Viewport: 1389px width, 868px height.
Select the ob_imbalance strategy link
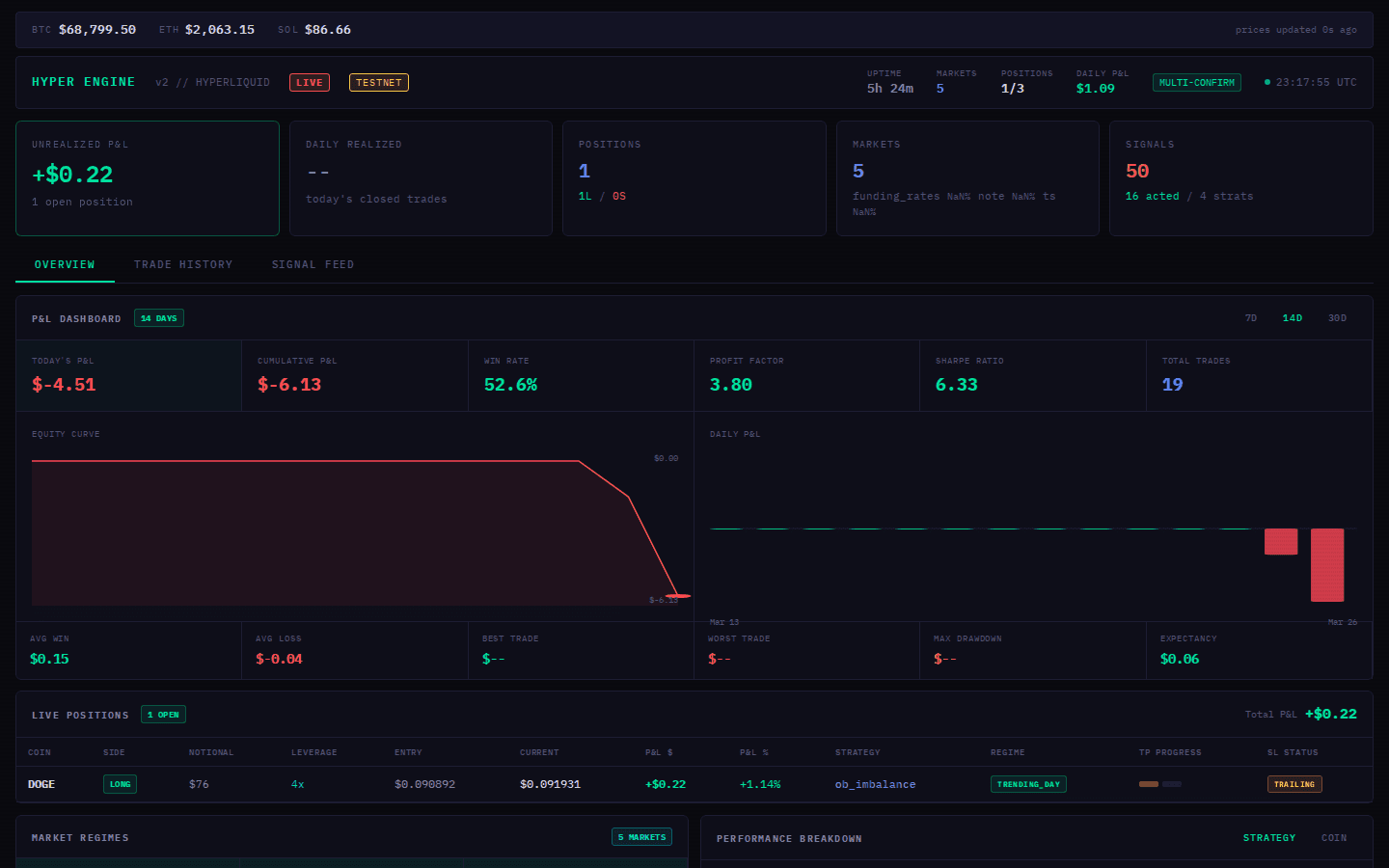click(874, 784)
